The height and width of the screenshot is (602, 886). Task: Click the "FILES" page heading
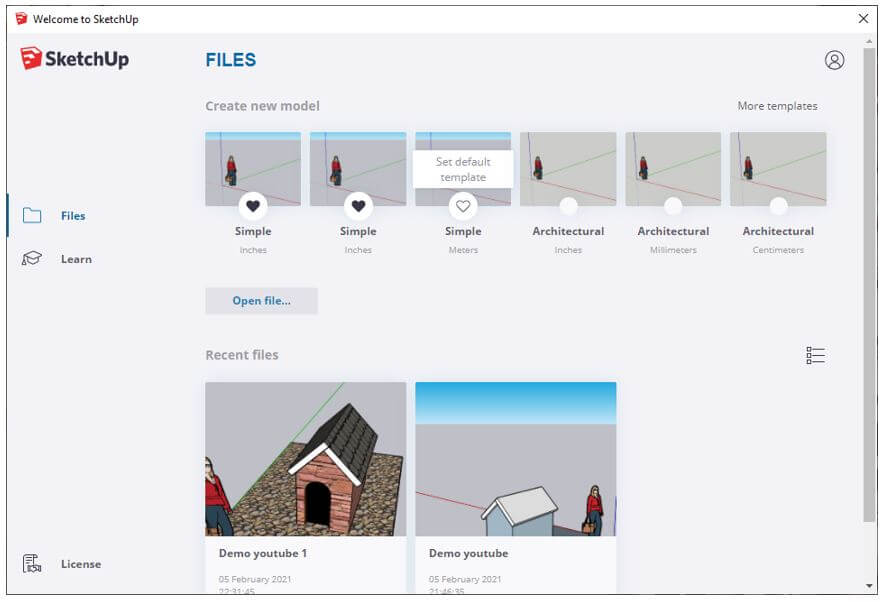pos(231,60)
